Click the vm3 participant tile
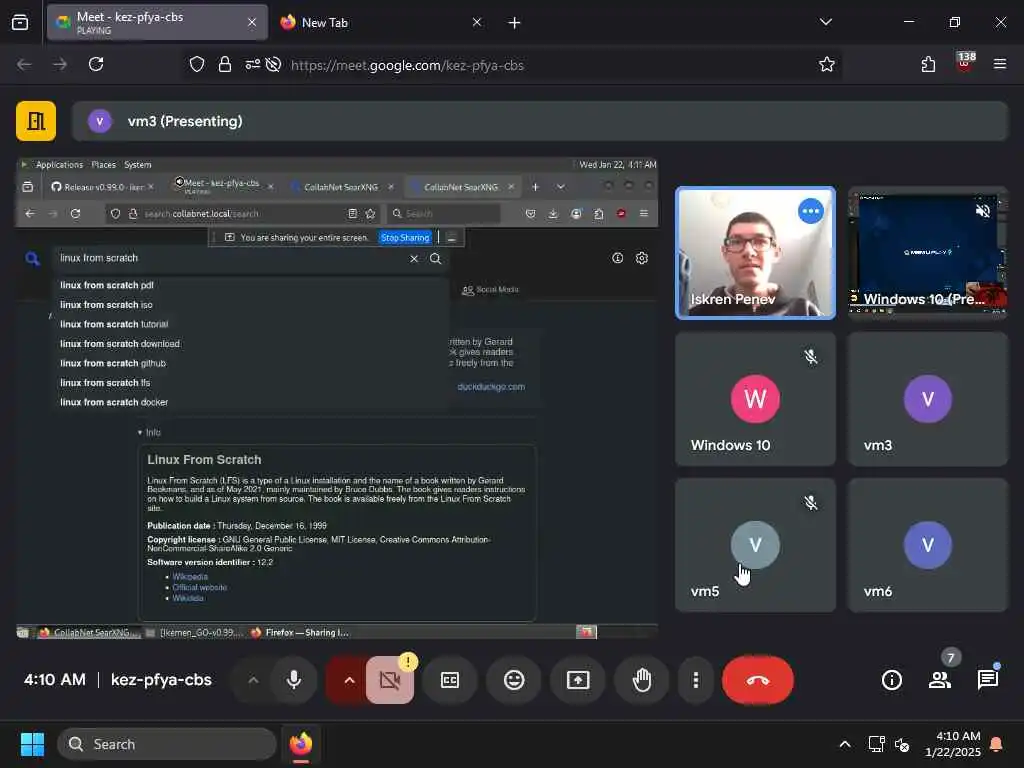Image resolution: width=1024 pixels, height=768 pixels. coord(927,399)
